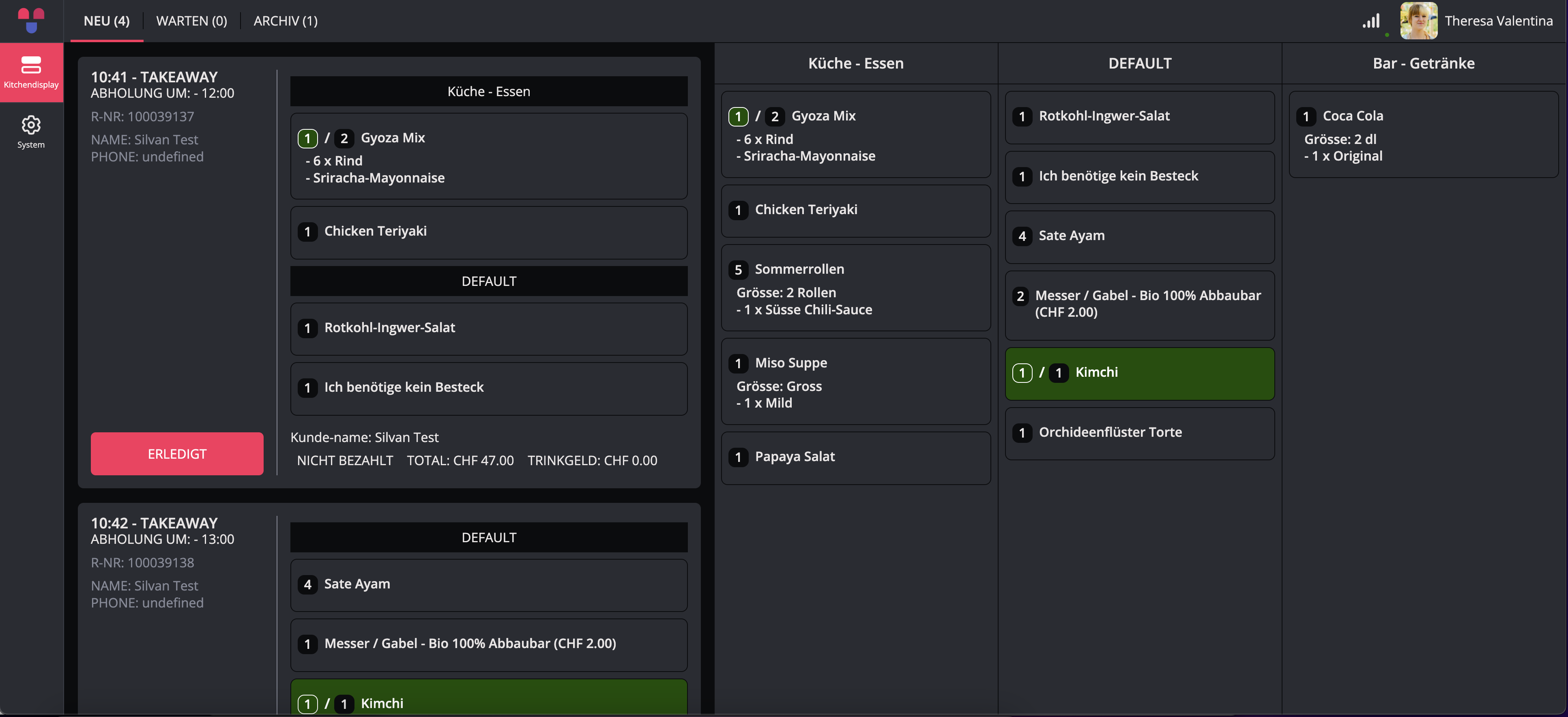Image resolution: width=1568 pixels, height=717 pixels.
Task: Switch to the WARTEN (0) tab
Action: 192,21
